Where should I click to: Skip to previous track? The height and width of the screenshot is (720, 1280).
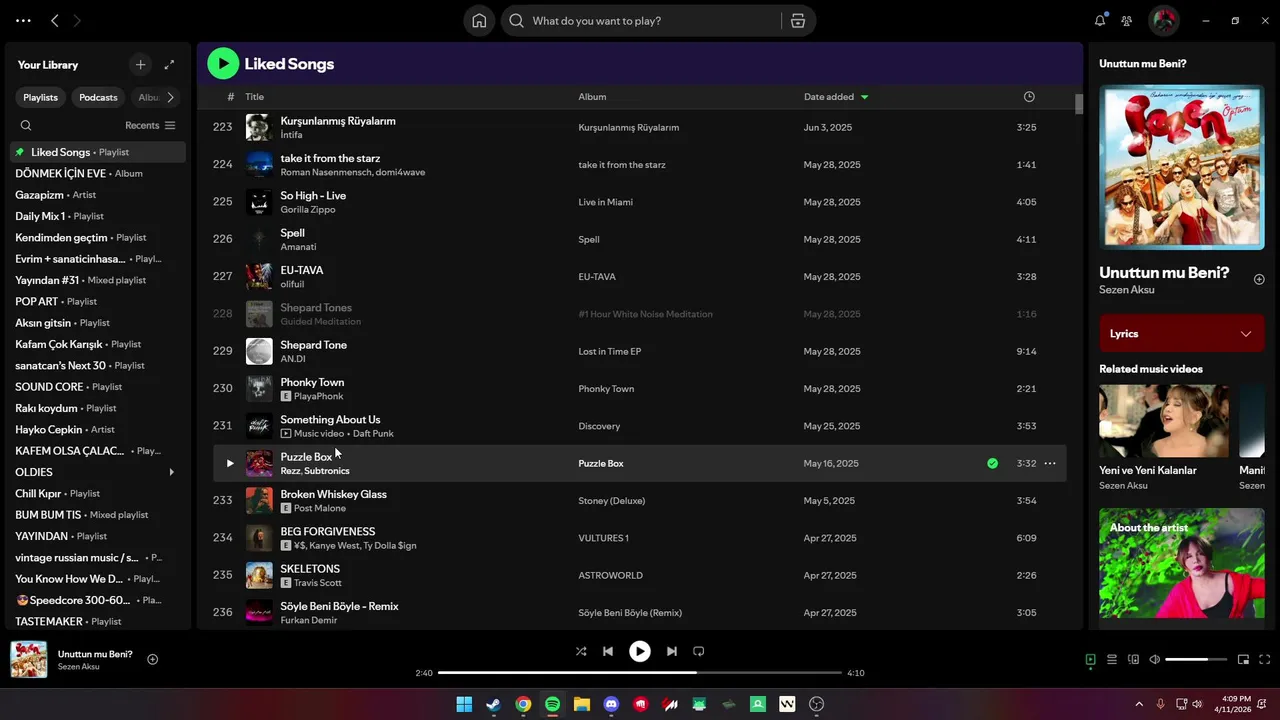pyautogui.click(x=608, y=652)
